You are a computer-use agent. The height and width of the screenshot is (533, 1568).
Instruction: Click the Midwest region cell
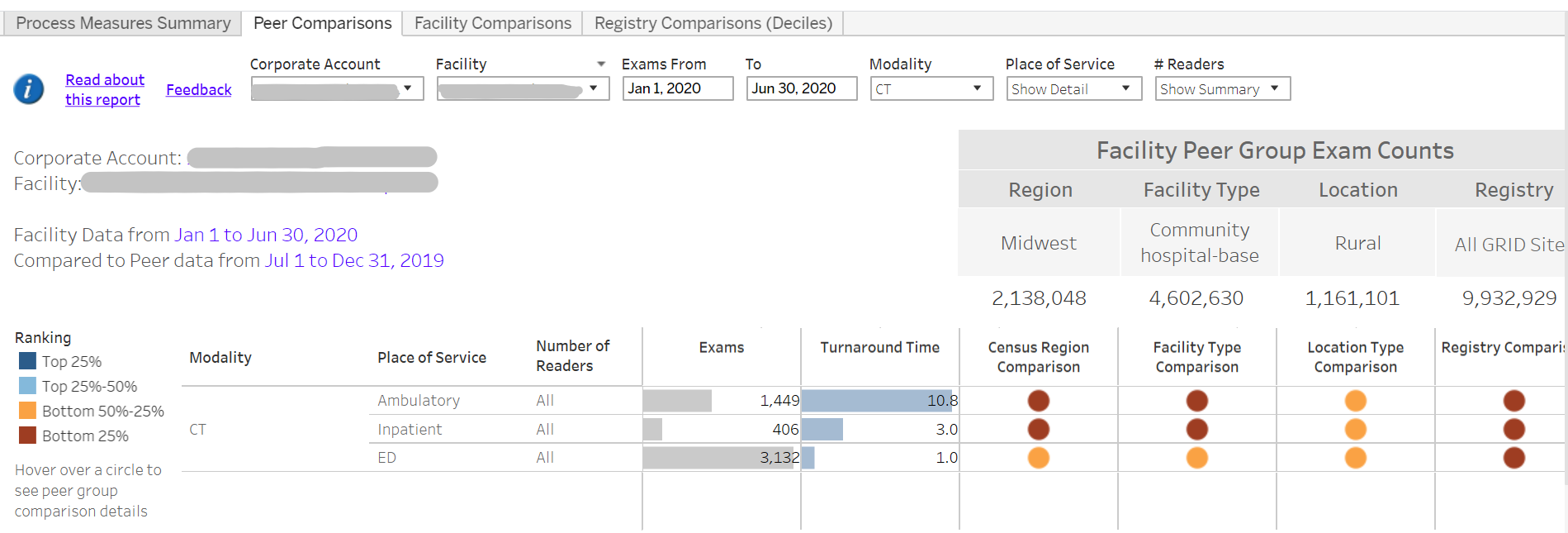(1038, 243)
